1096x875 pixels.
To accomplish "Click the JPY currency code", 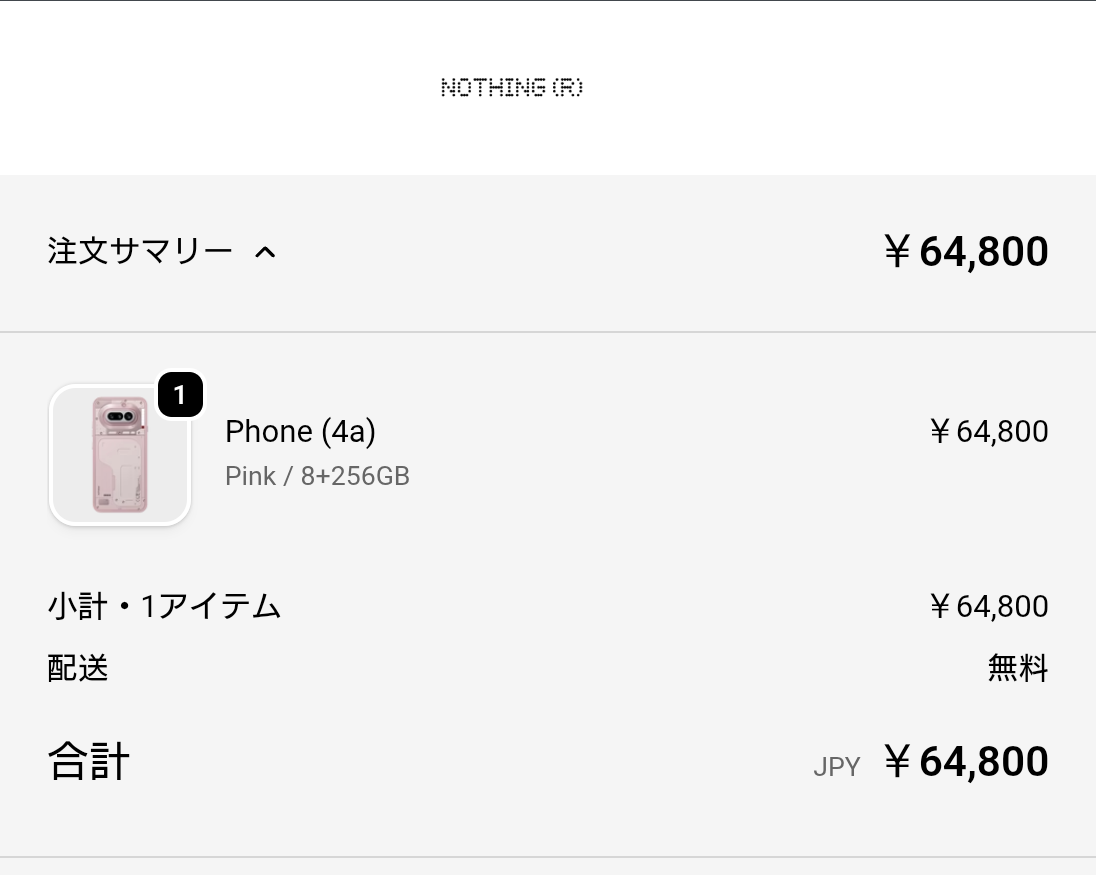I will (836, 767).
